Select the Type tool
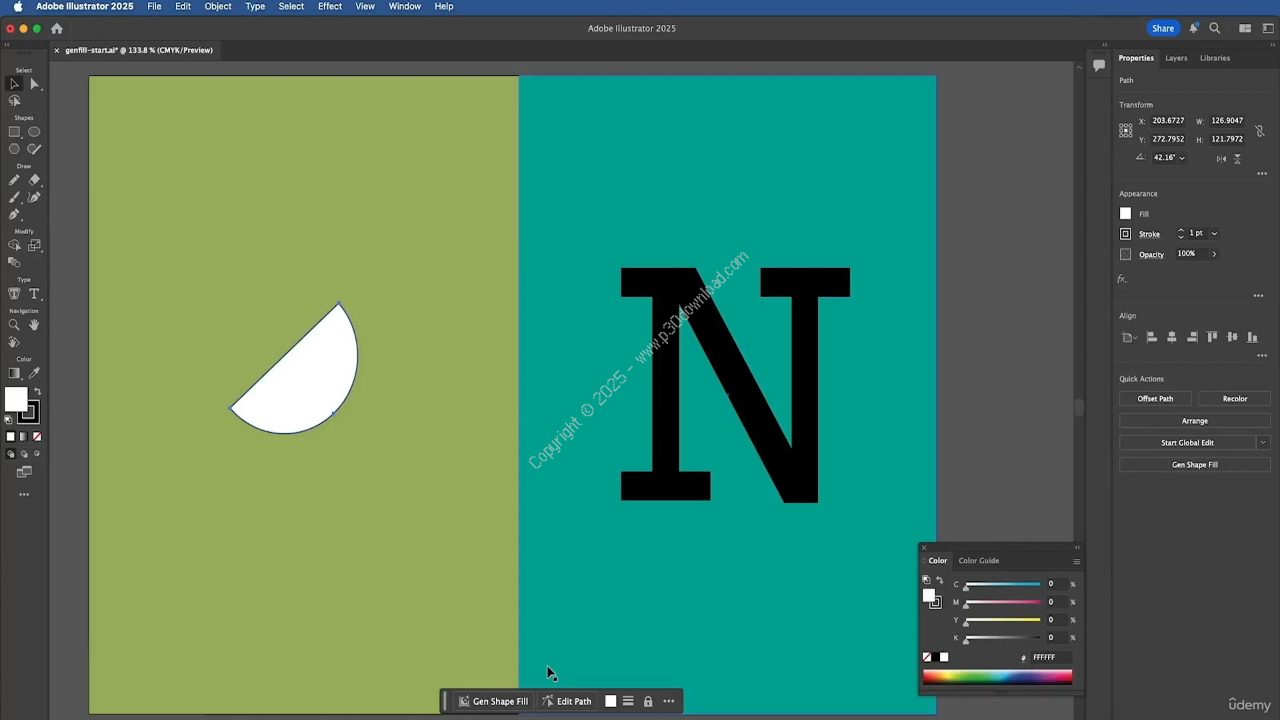Viewport: 1280px width, 720px height. coord(34,294)
